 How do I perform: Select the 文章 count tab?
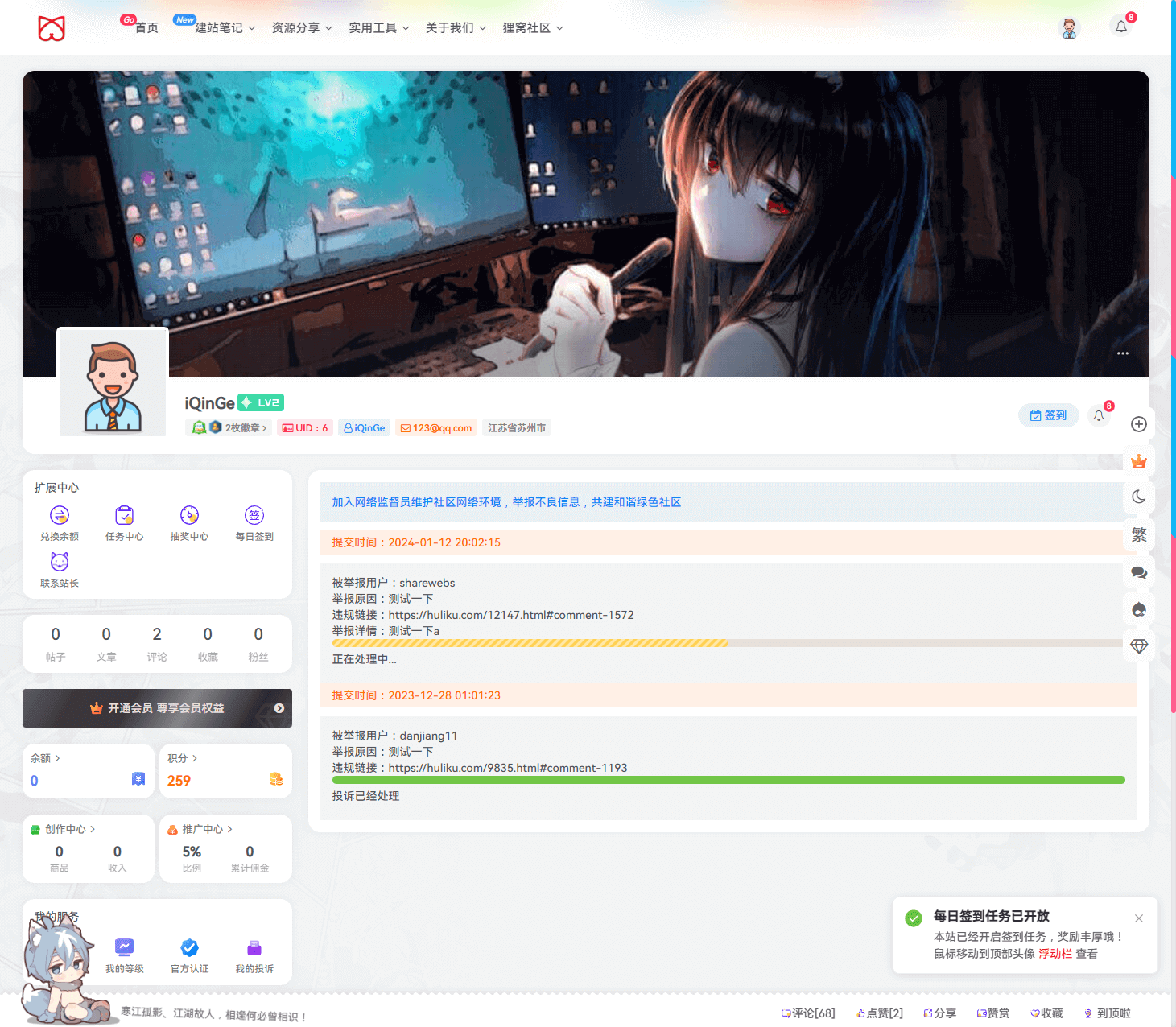pos(106,645)
